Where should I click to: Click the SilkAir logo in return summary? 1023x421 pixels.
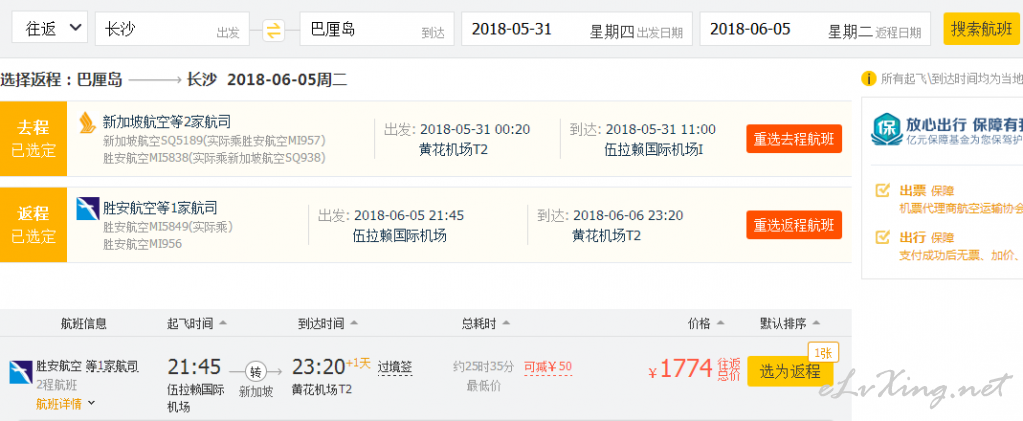[x=87, y=208]
